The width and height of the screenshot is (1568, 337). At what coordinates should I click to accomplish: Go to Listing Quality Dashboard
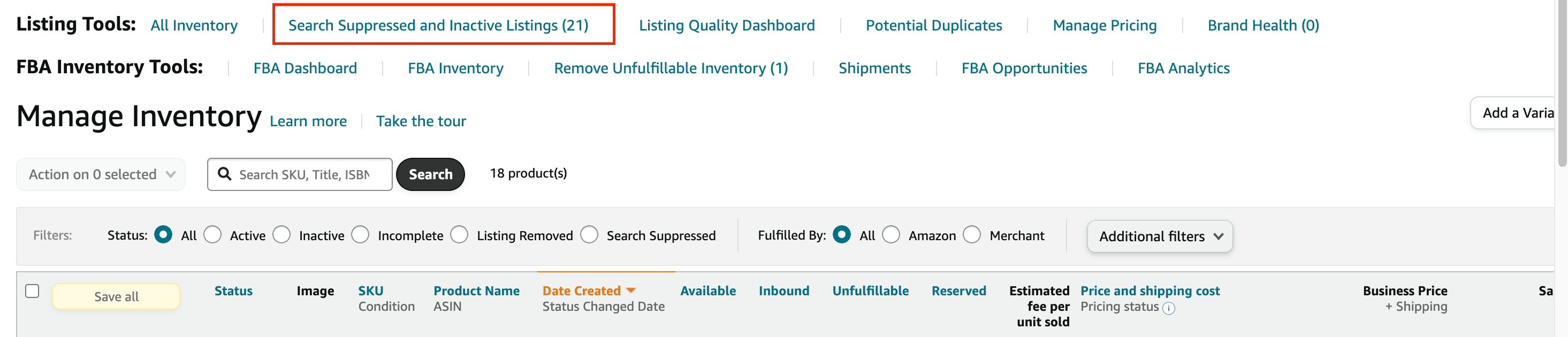[726, 25]
